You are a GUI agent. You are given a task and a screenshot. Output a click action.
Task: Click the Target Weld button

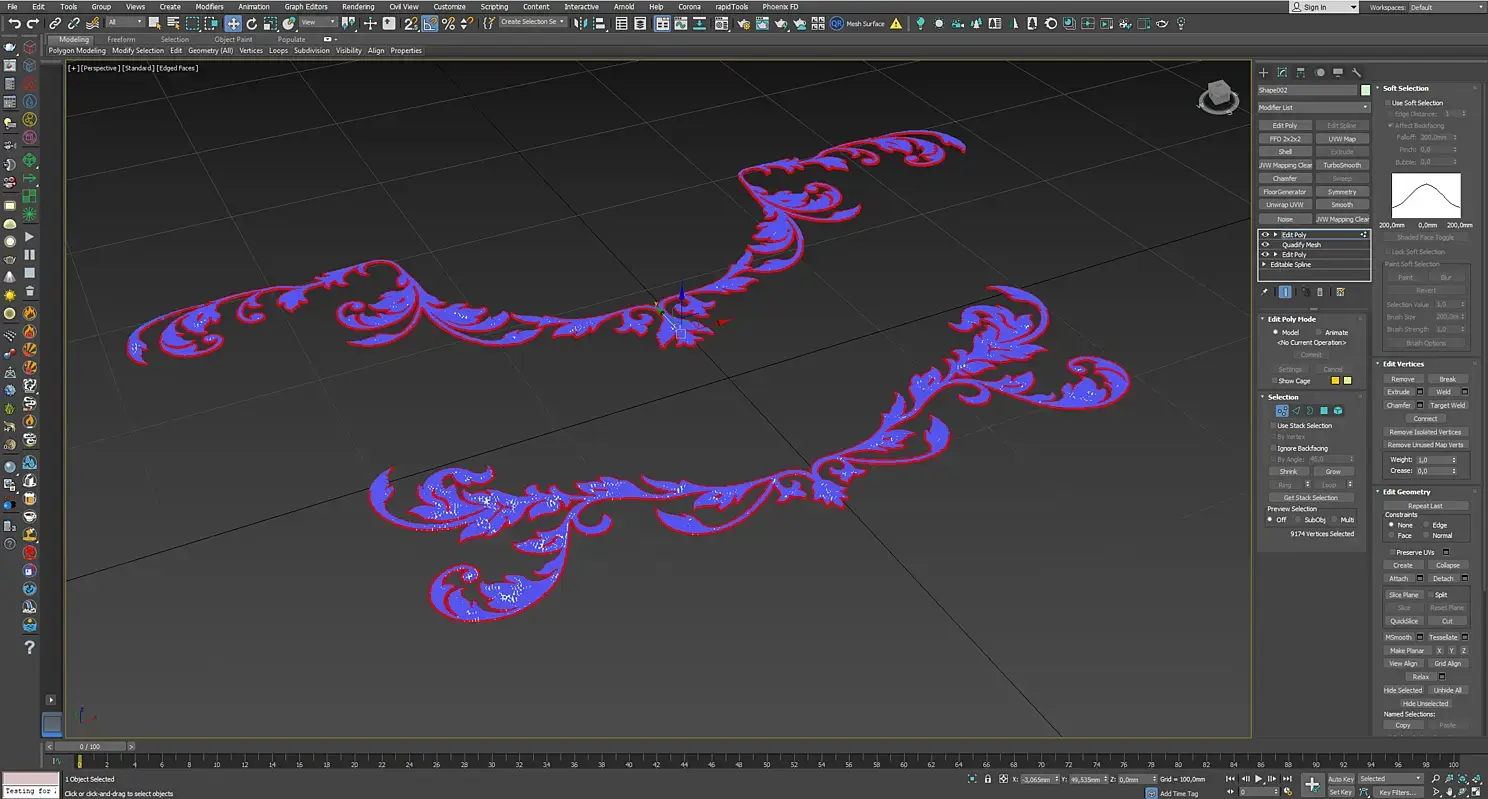(x=1447, y=405)
